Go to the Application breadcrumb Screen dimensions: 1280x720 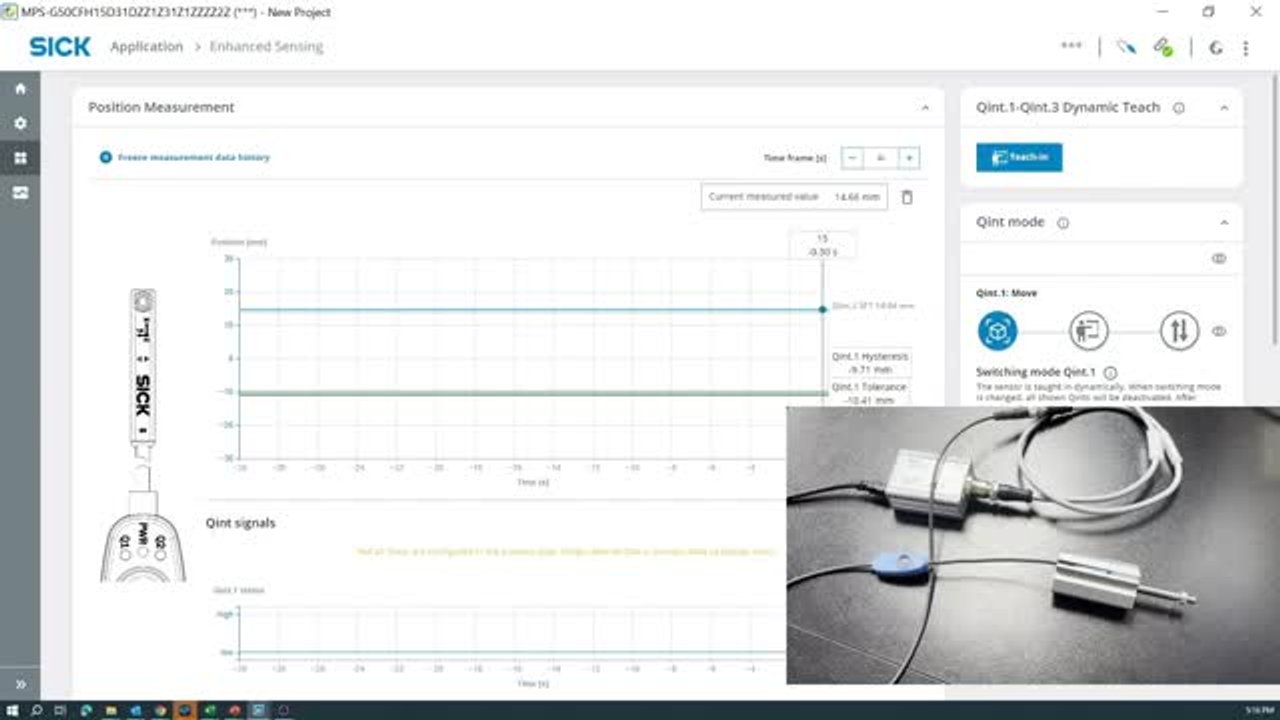147,47
